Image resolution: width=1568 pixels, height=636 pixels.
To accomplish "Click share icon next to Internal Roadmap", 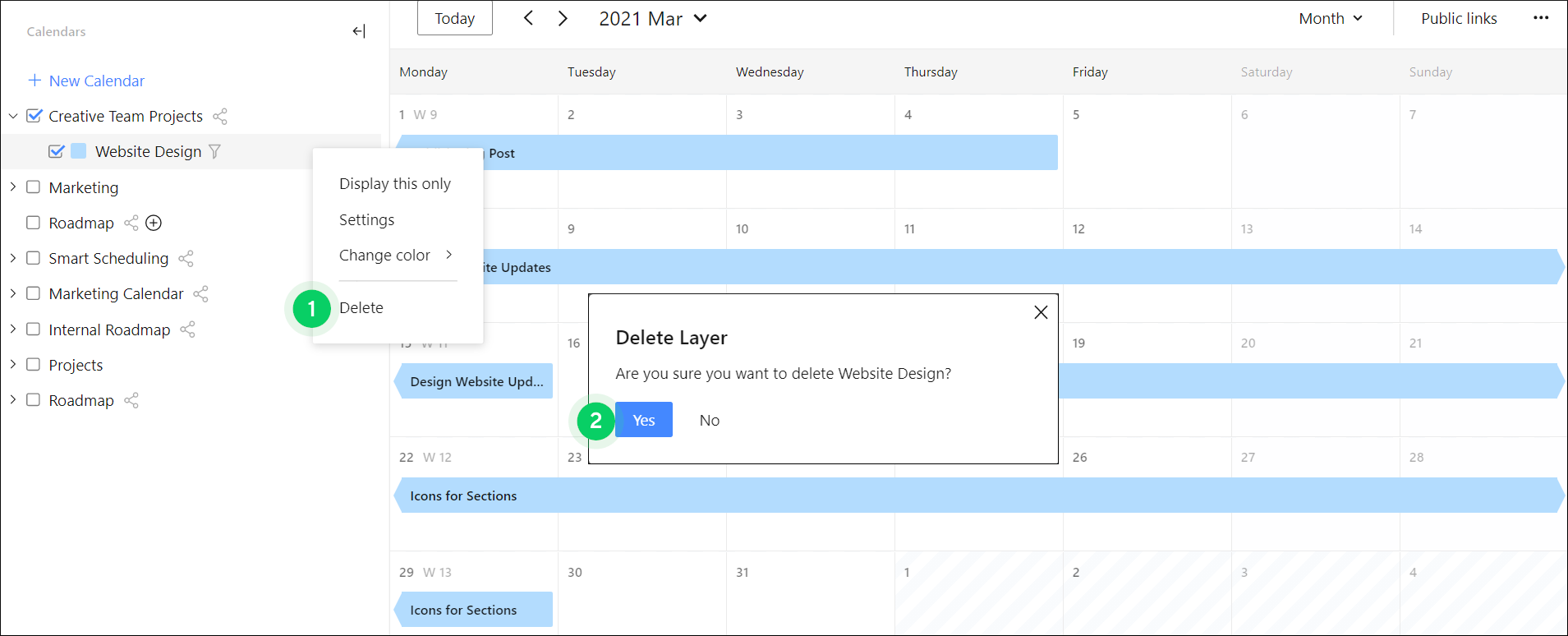I will pos(188,330).
